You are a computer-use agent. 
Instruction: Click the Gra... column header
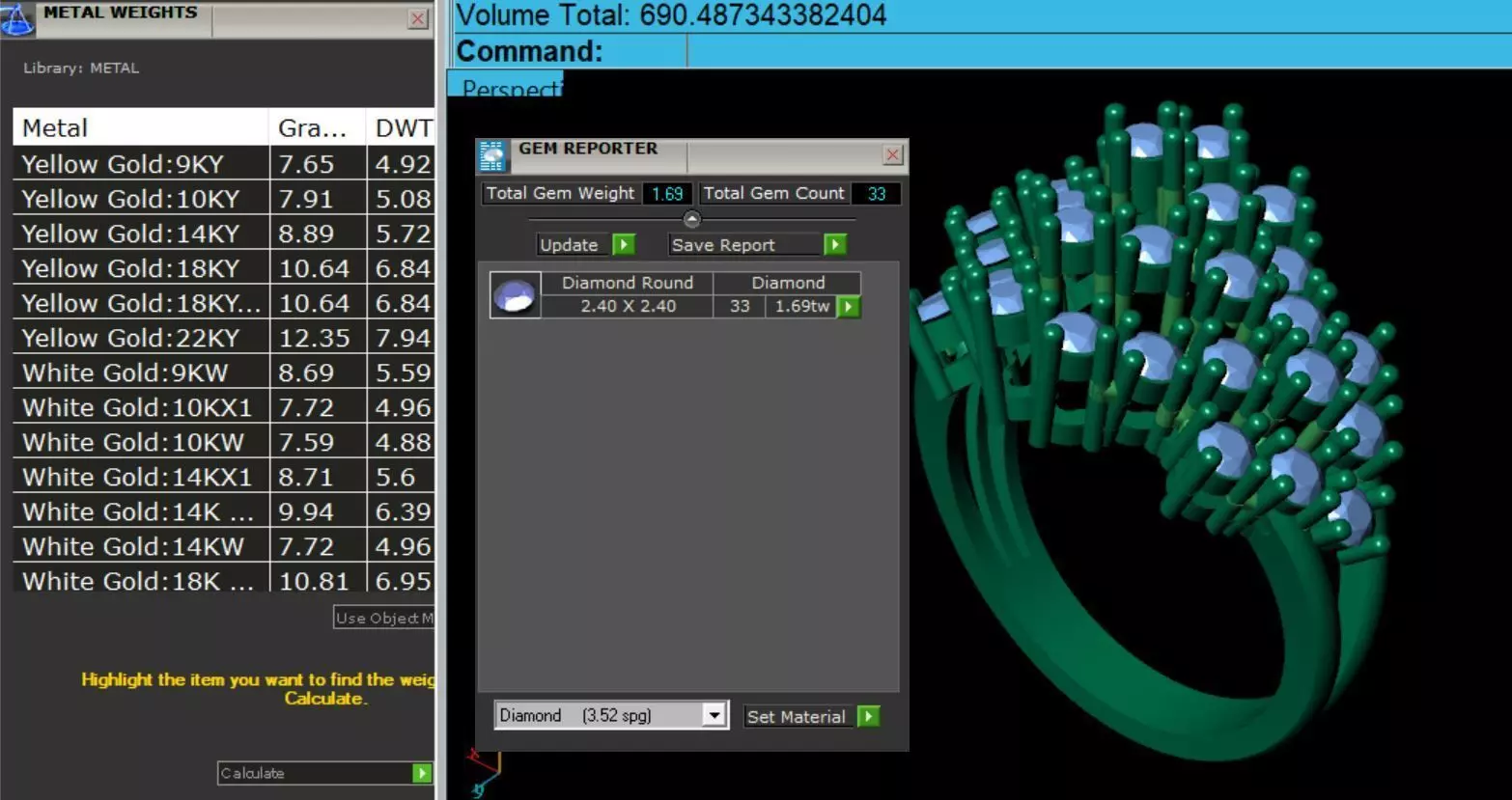(318, 127)
